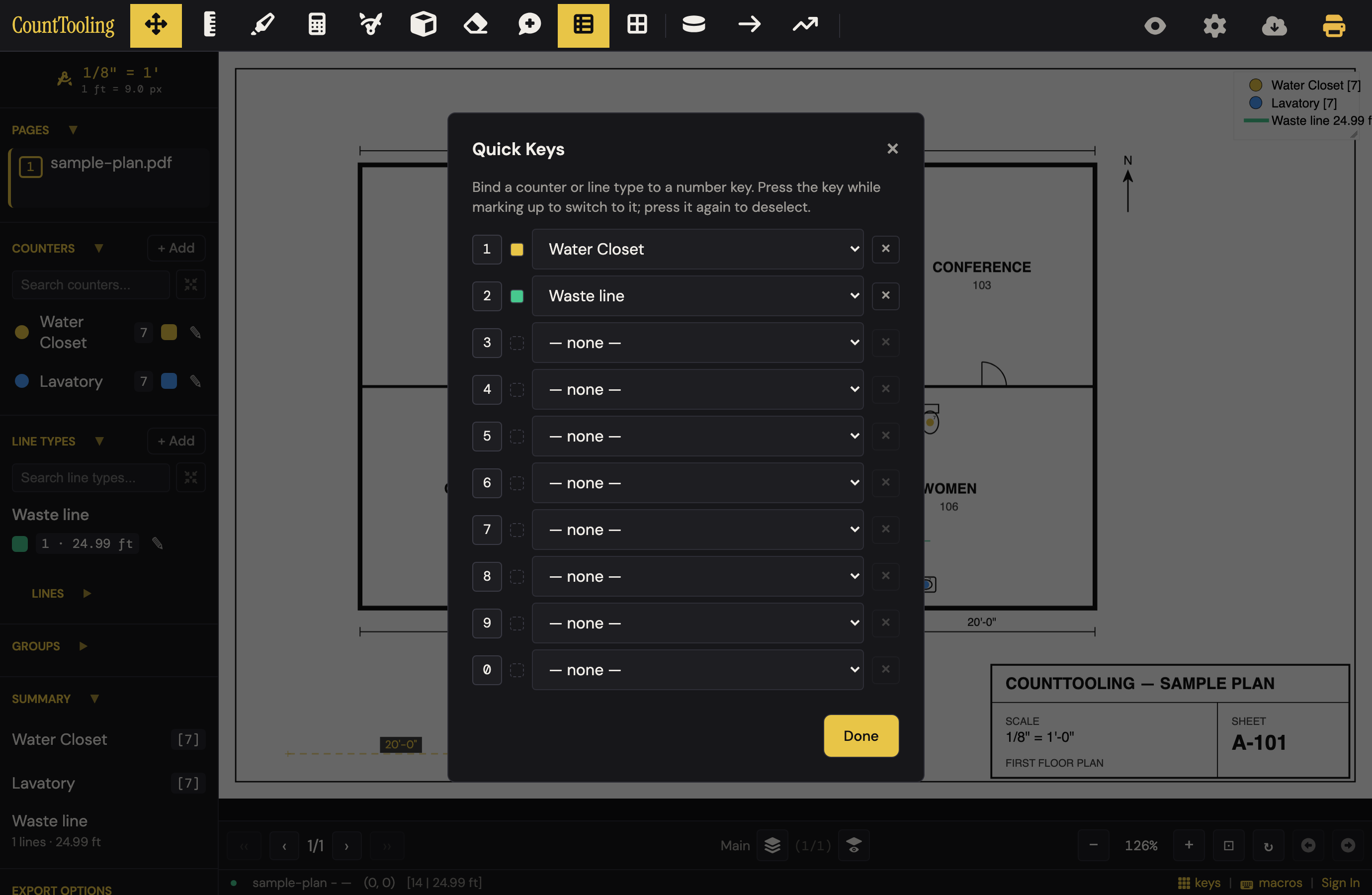
Task: Close the Quick Keys dialog
Action: [893, 149]
